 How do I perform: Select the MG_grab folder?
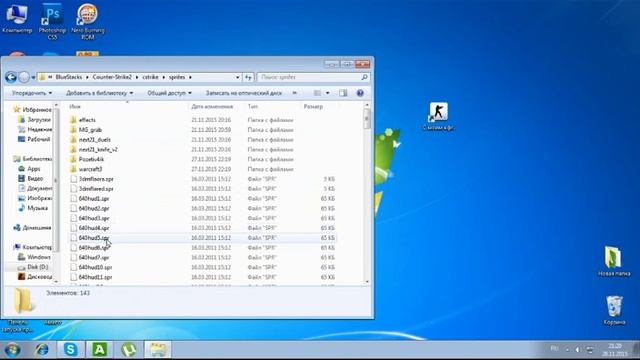(x=90, y=130)
